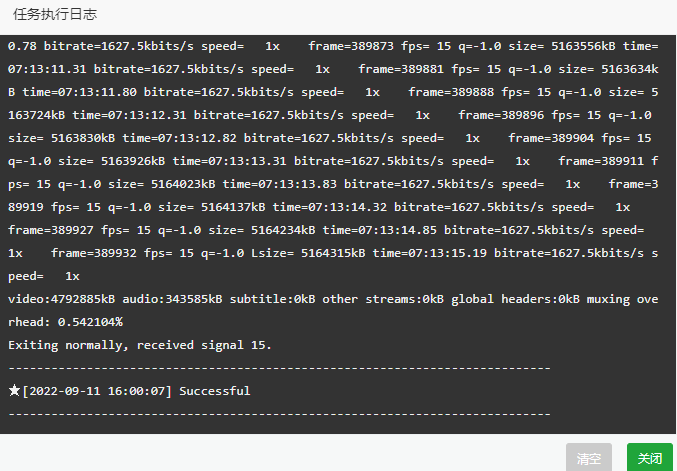677x471 pixels.
Task: Click the Successful status text
Action: 215,391
